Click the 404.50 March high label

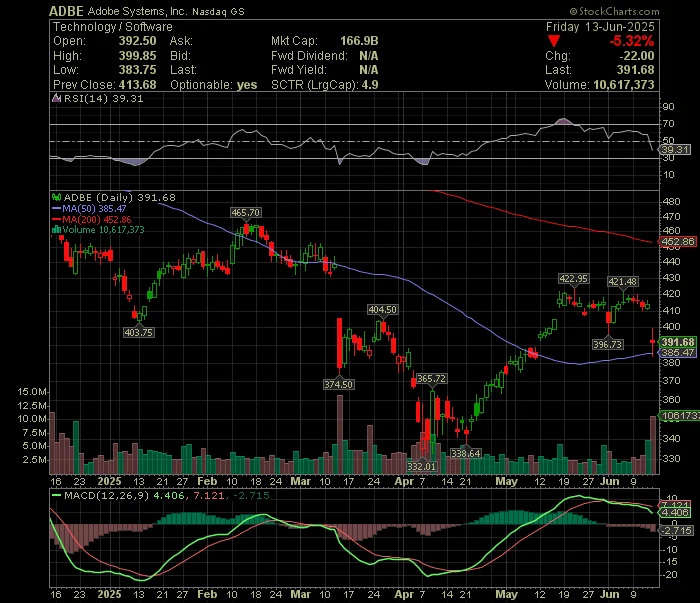click(383, 309)
